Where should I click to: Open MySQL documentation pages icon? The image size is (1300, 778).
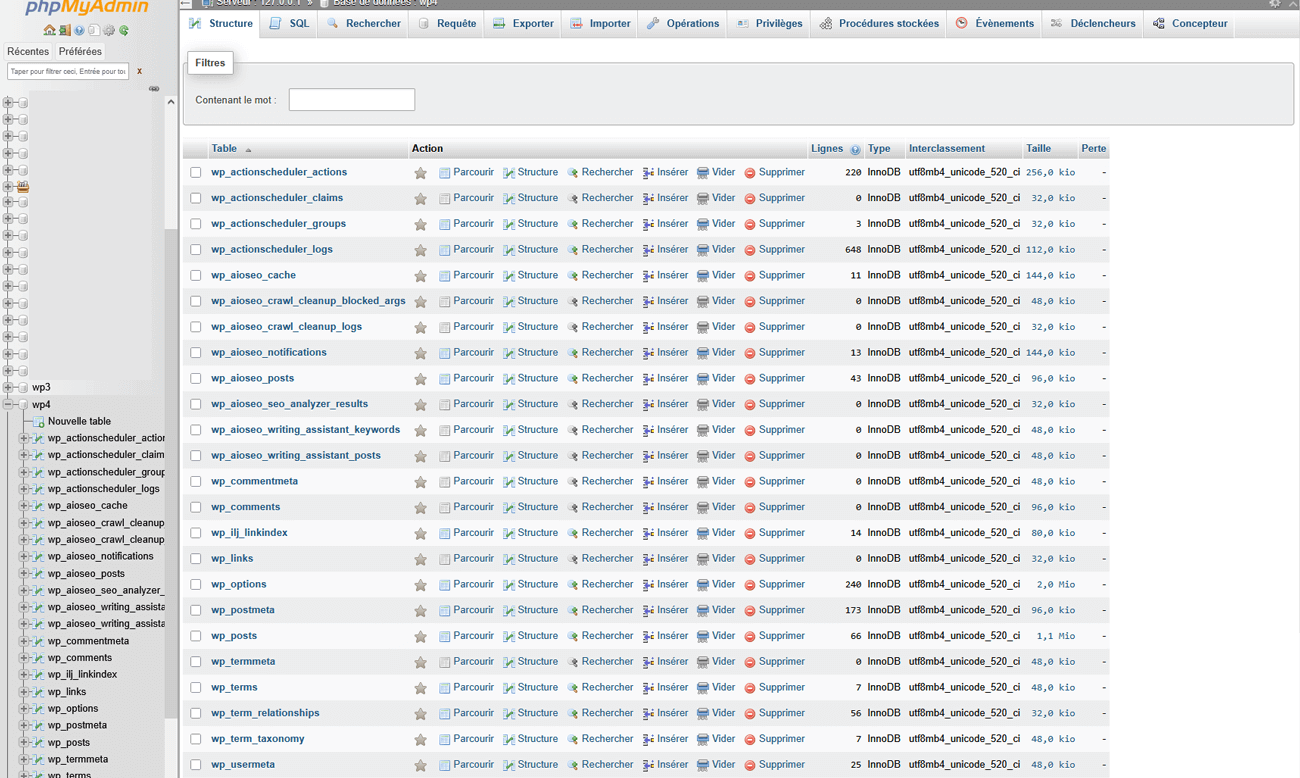click(x=94, y=31)
